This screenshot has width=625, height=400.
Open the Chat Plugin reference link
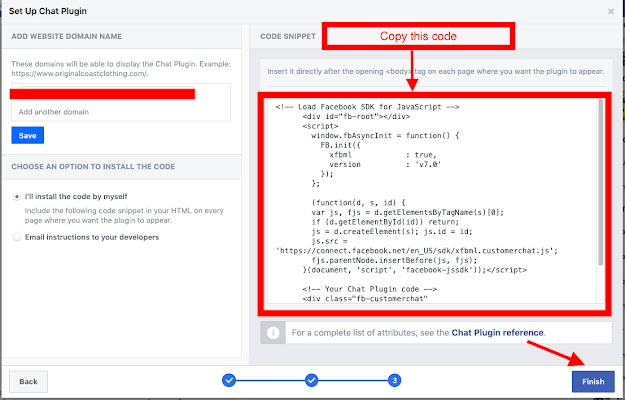[x=497, y=333]
